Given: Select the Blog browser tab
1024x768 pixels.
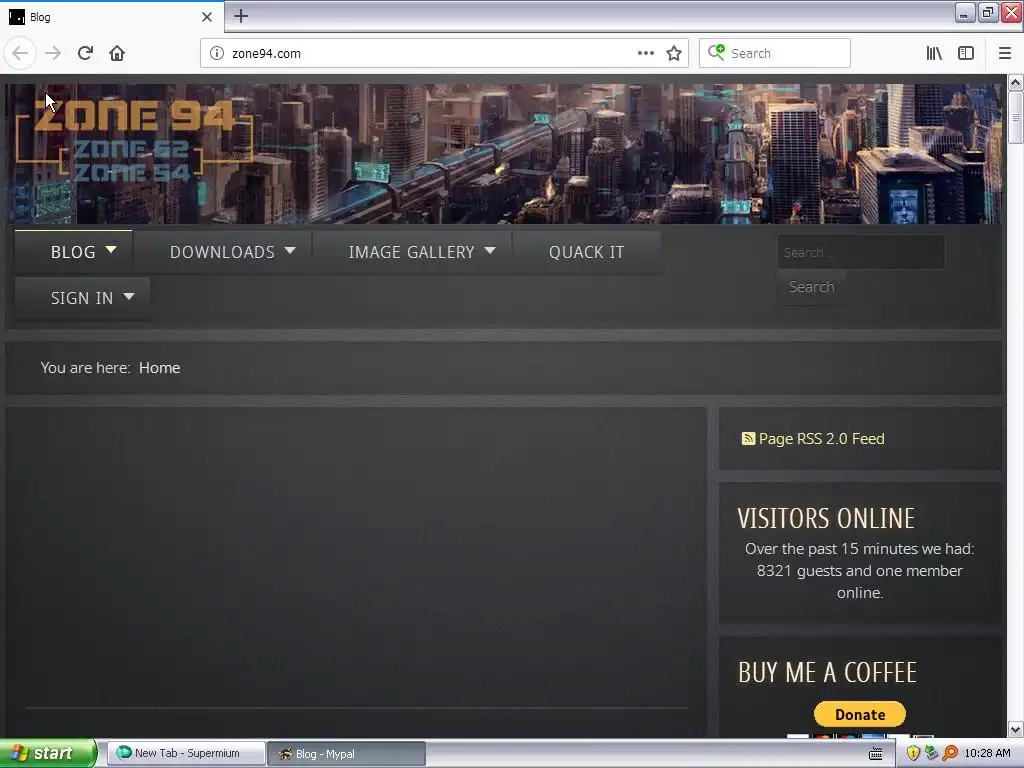Looking at the screenshot, I should coord(113,17).
